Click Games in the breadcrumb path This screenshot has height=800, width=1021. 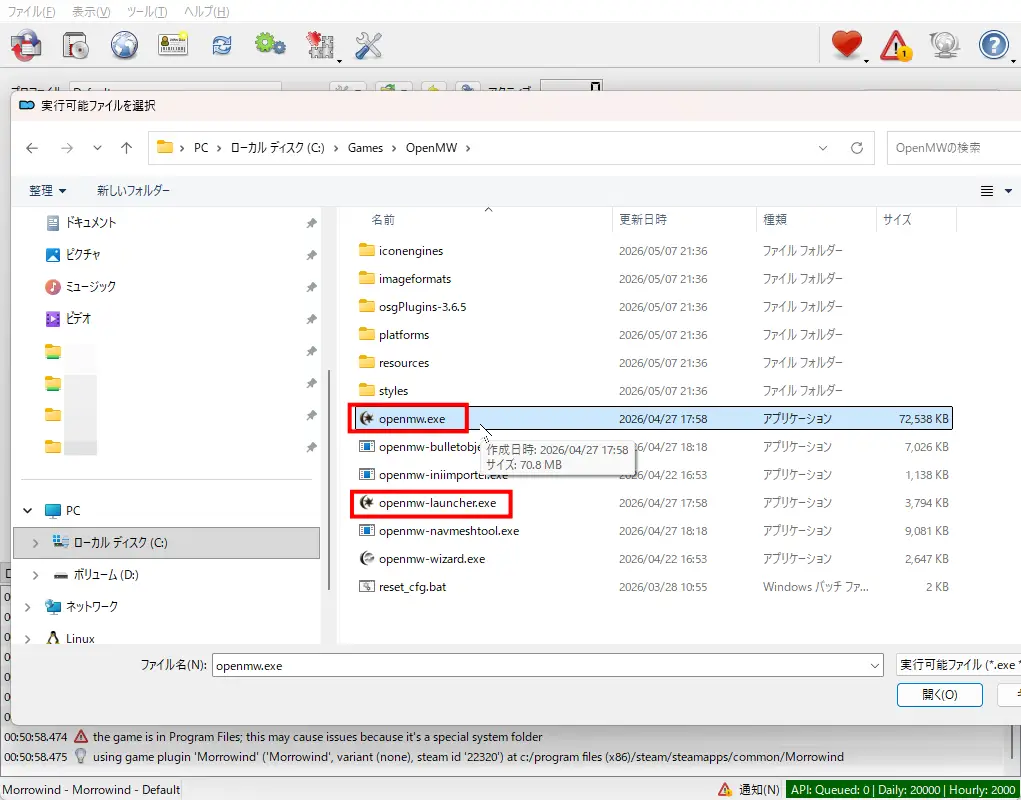[x=365, y=148]
